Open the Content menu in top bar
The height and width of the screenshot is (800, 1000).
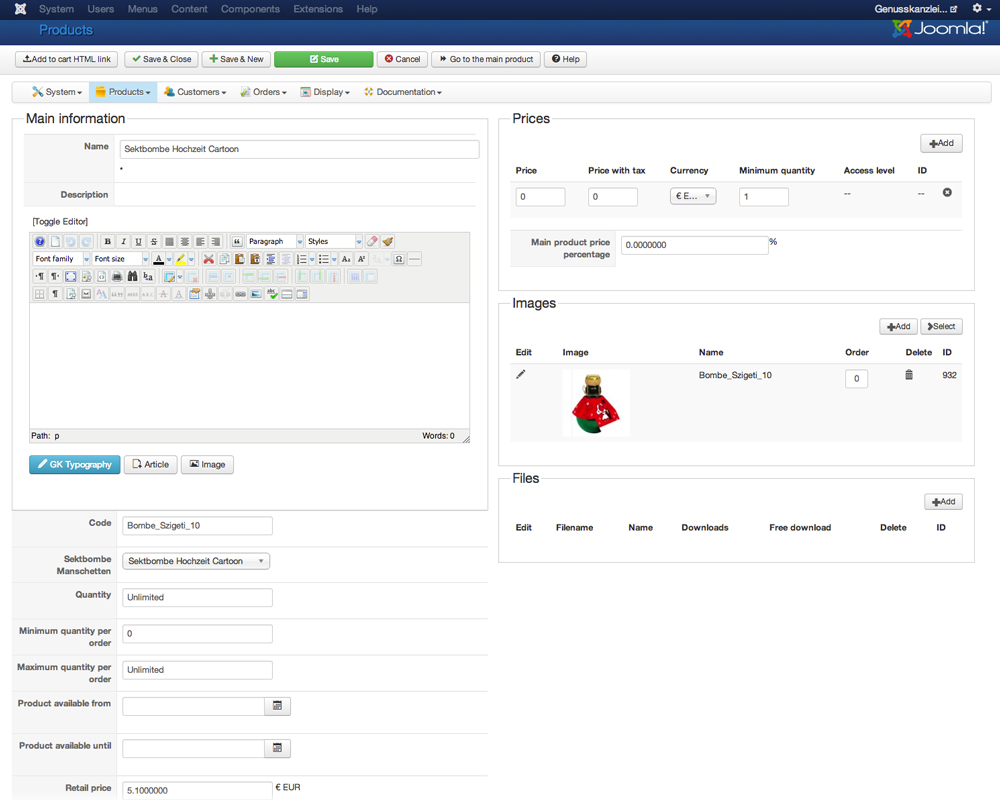tap(189, 9)
